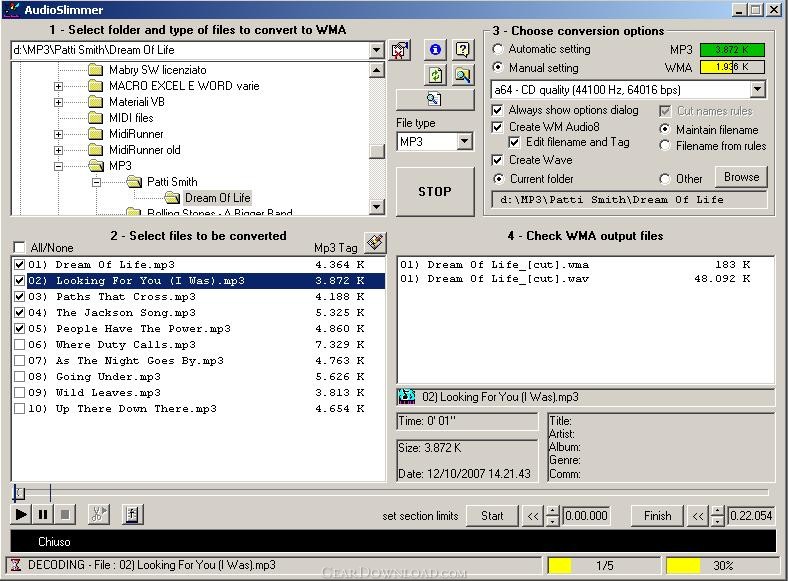This screenshot has width=788, height=581.
Task: Select the Maintain filename radio button
Action: coord(664,130)
